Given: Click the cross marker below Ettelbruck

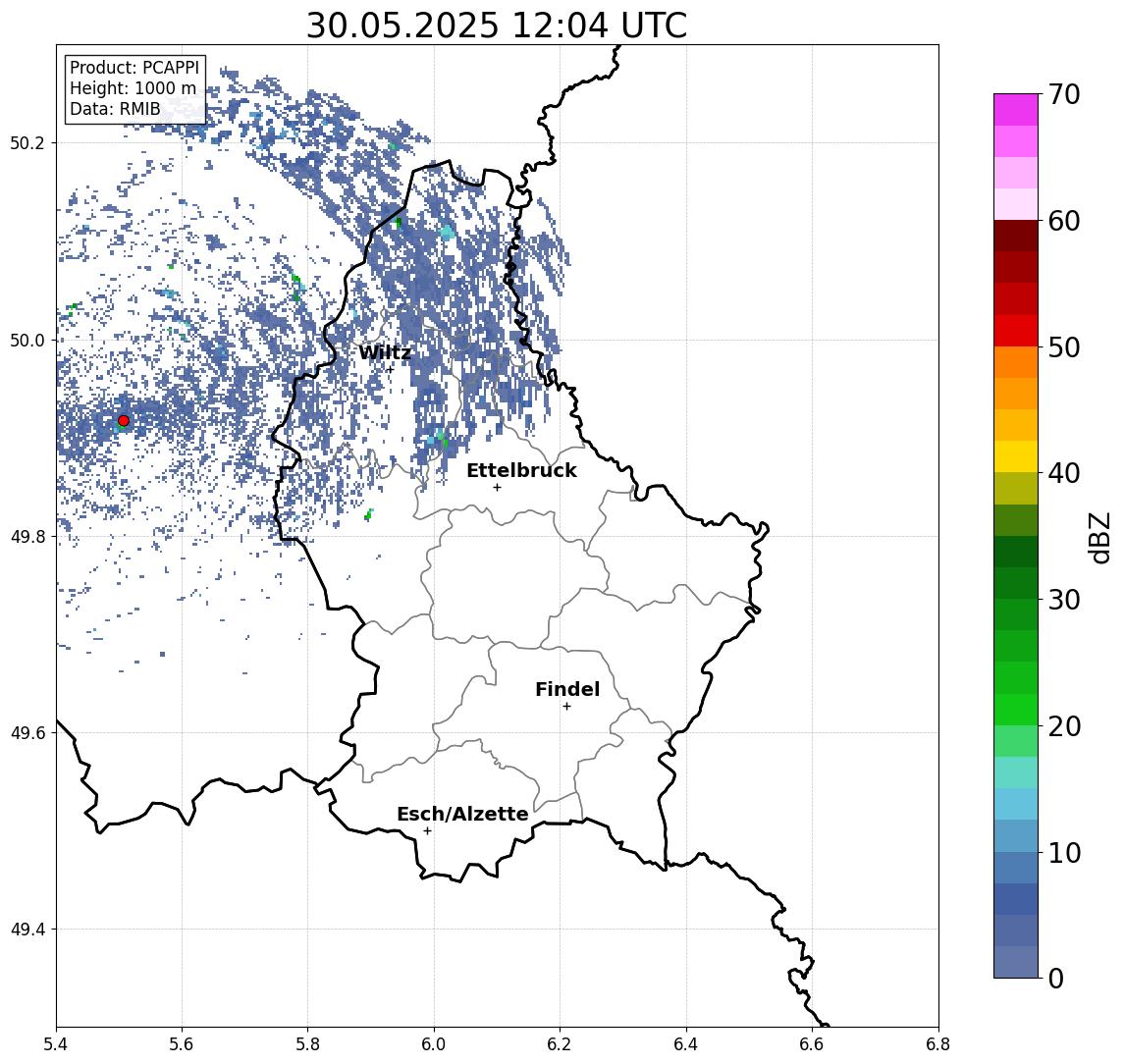Looking at the screenshot, I should point(497,488).
